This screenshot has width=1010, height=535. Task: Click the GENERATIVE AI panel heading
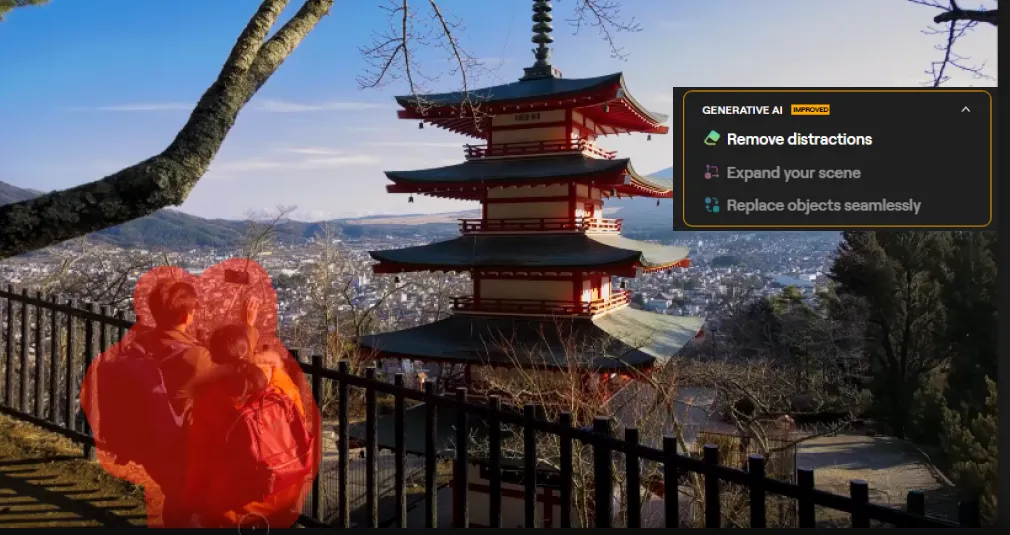(743, 110)
